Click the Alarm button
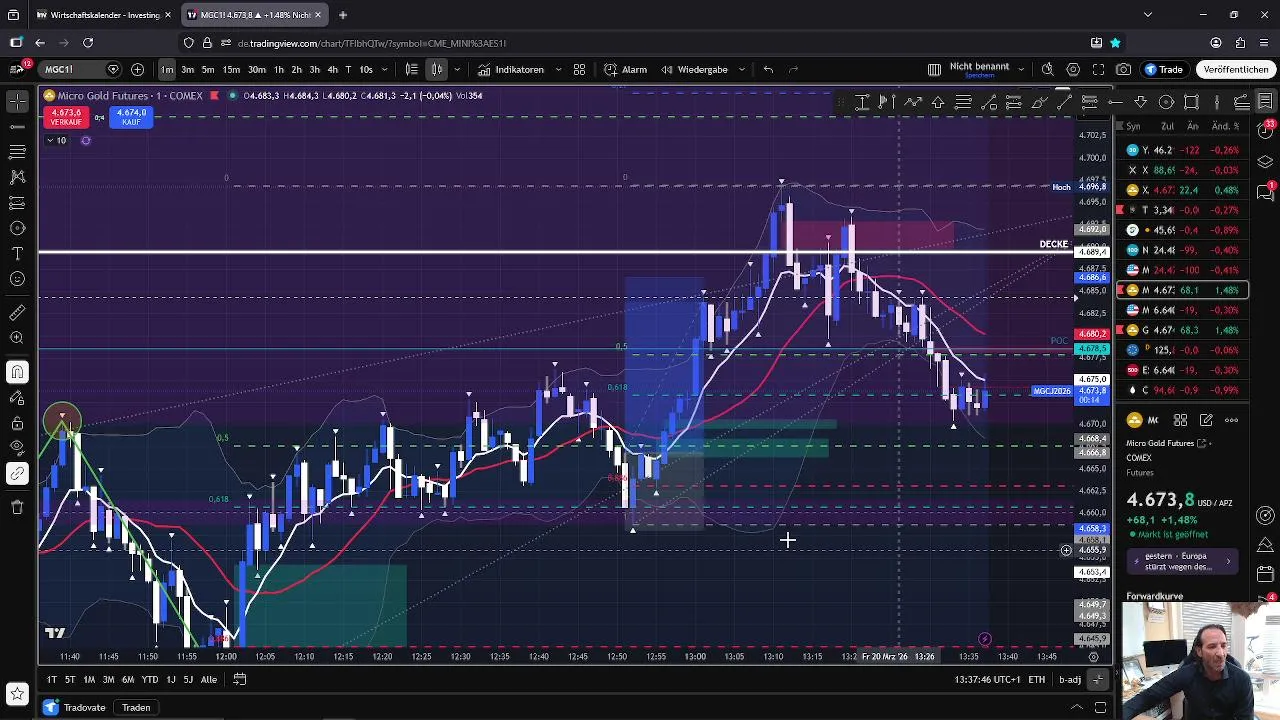This screenshot has width=1280, height=720. coord(625,69)
